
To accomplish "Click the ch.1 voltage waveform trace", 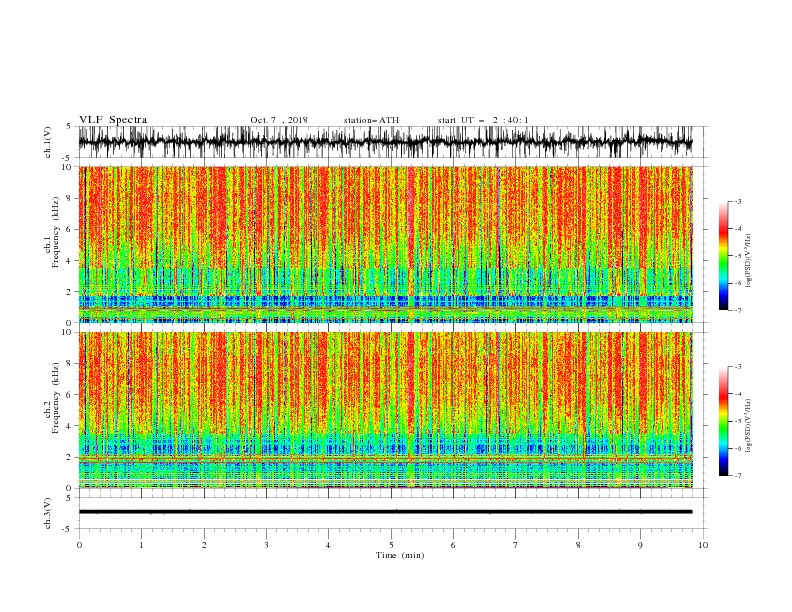I will point(385,142).
